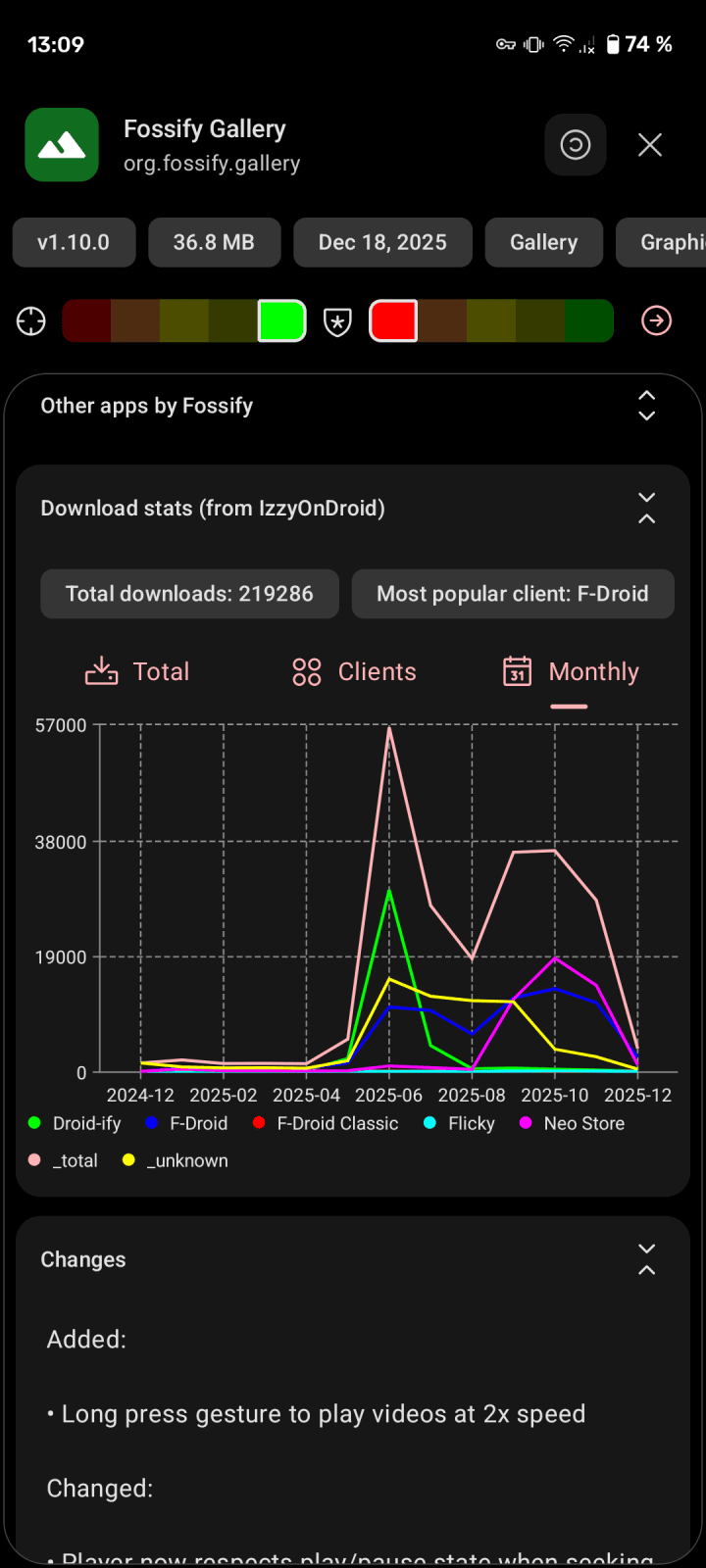
Task: Toggle Droid-ify legend entry in chart
Action: (76, 1123)
